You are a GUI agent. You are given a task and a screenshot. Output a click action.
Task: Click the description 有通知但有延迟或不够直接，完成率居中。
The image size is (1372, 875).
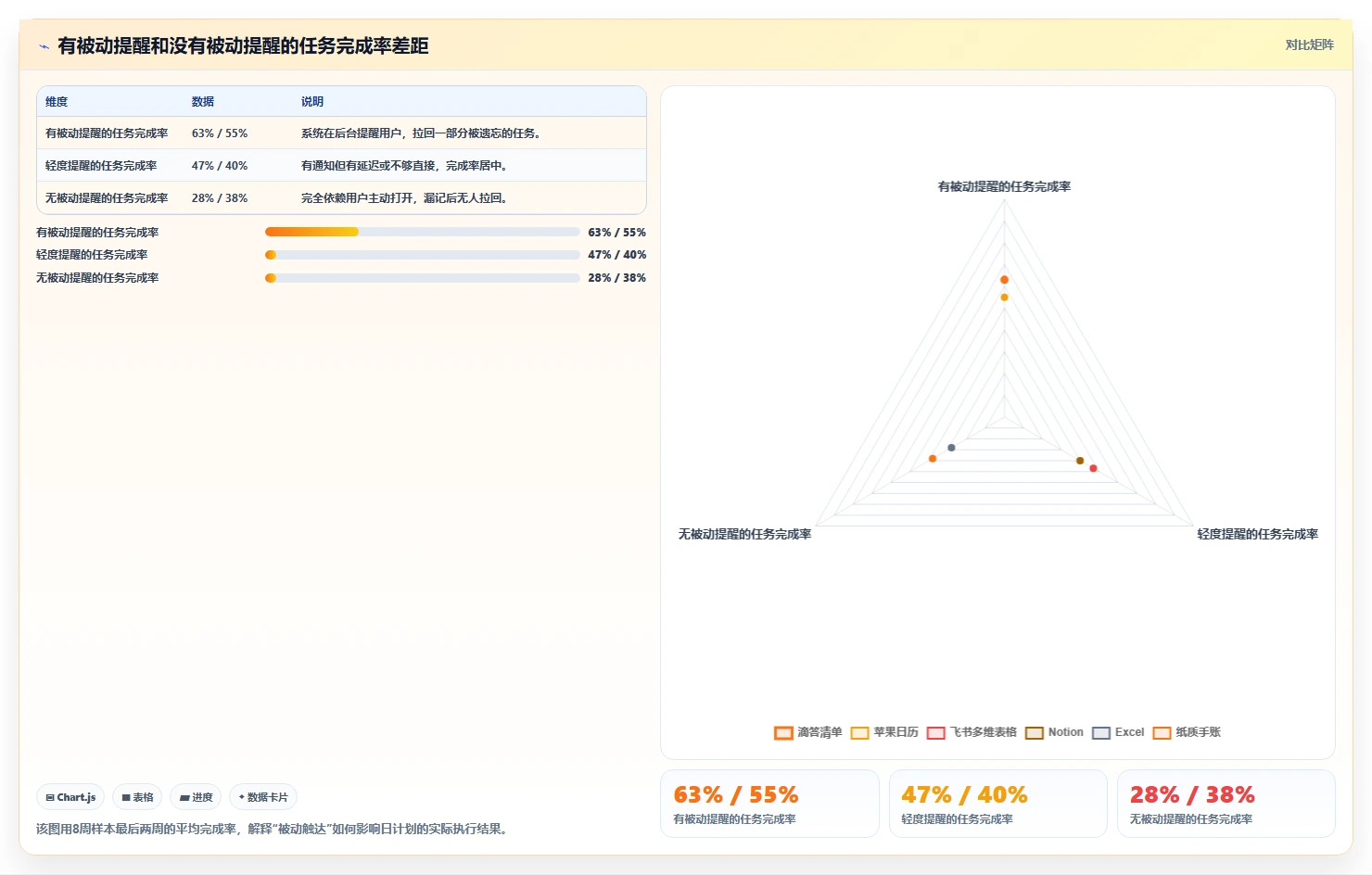pos(404,166)
